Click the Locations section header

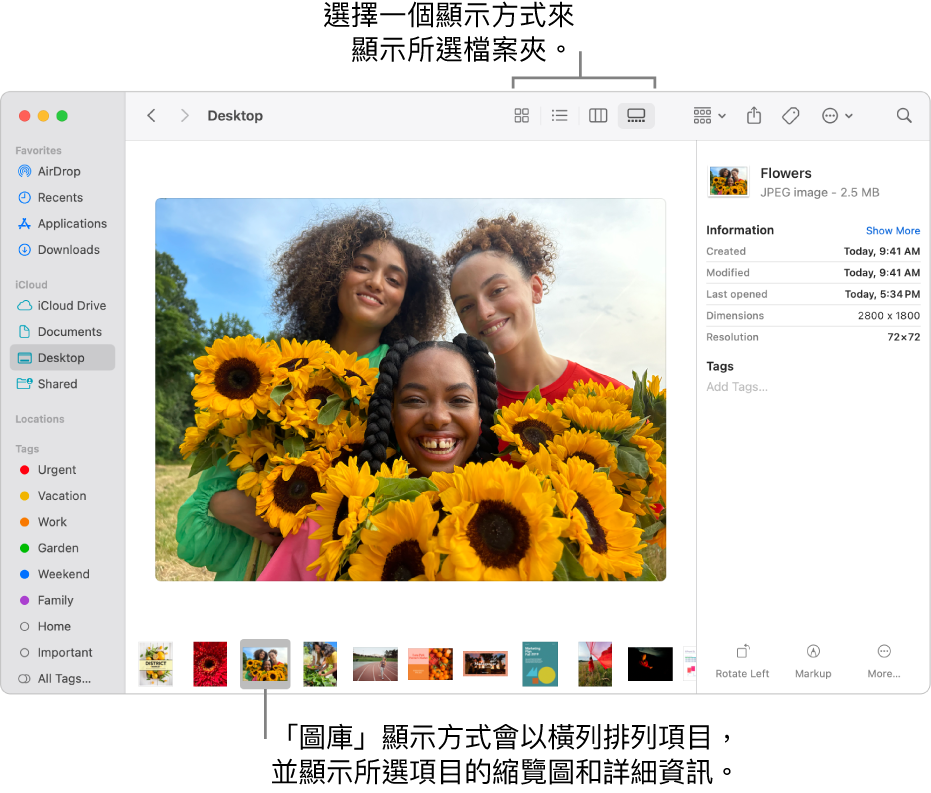pos(40,419)
